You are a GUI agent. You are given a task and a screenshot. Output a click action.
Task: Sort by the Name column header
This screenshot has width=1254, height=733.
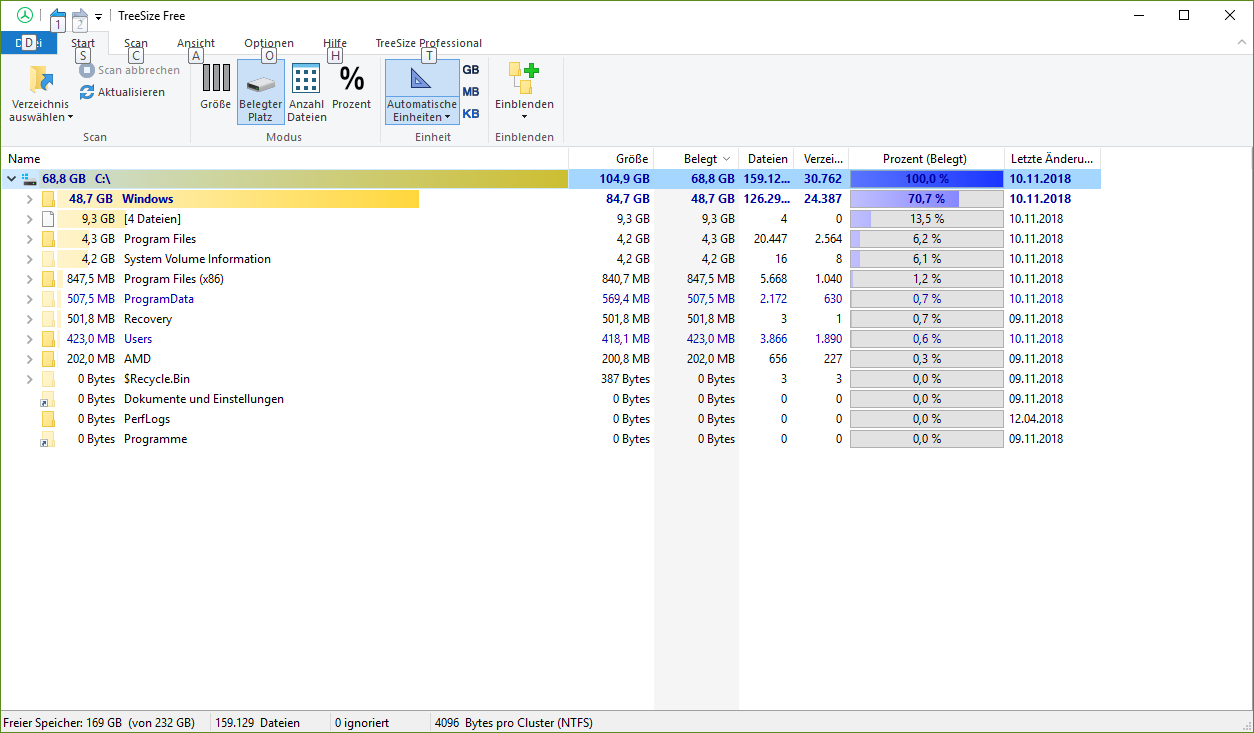pyautogui.click(x=284, y=158)
